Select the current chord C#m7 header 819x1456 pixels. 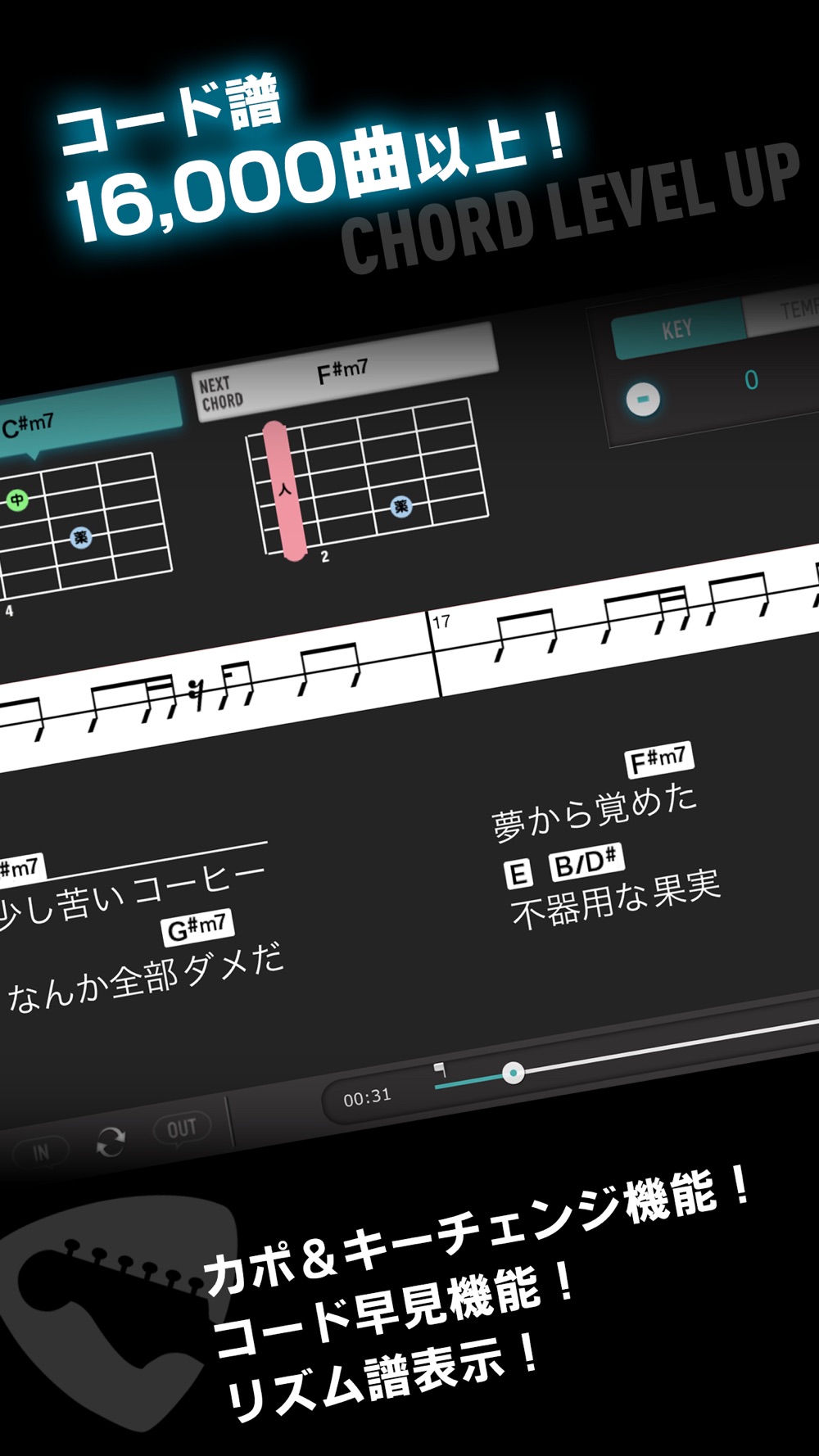pos(88,415)
